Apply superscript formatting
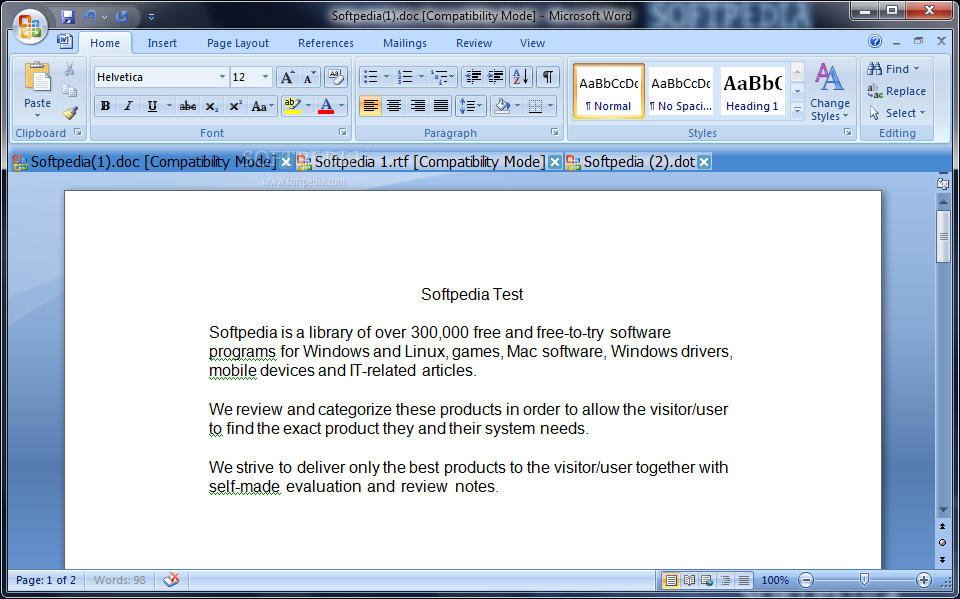Image resolution: width=960 pixels, height=599 pixels. [235, 106]
